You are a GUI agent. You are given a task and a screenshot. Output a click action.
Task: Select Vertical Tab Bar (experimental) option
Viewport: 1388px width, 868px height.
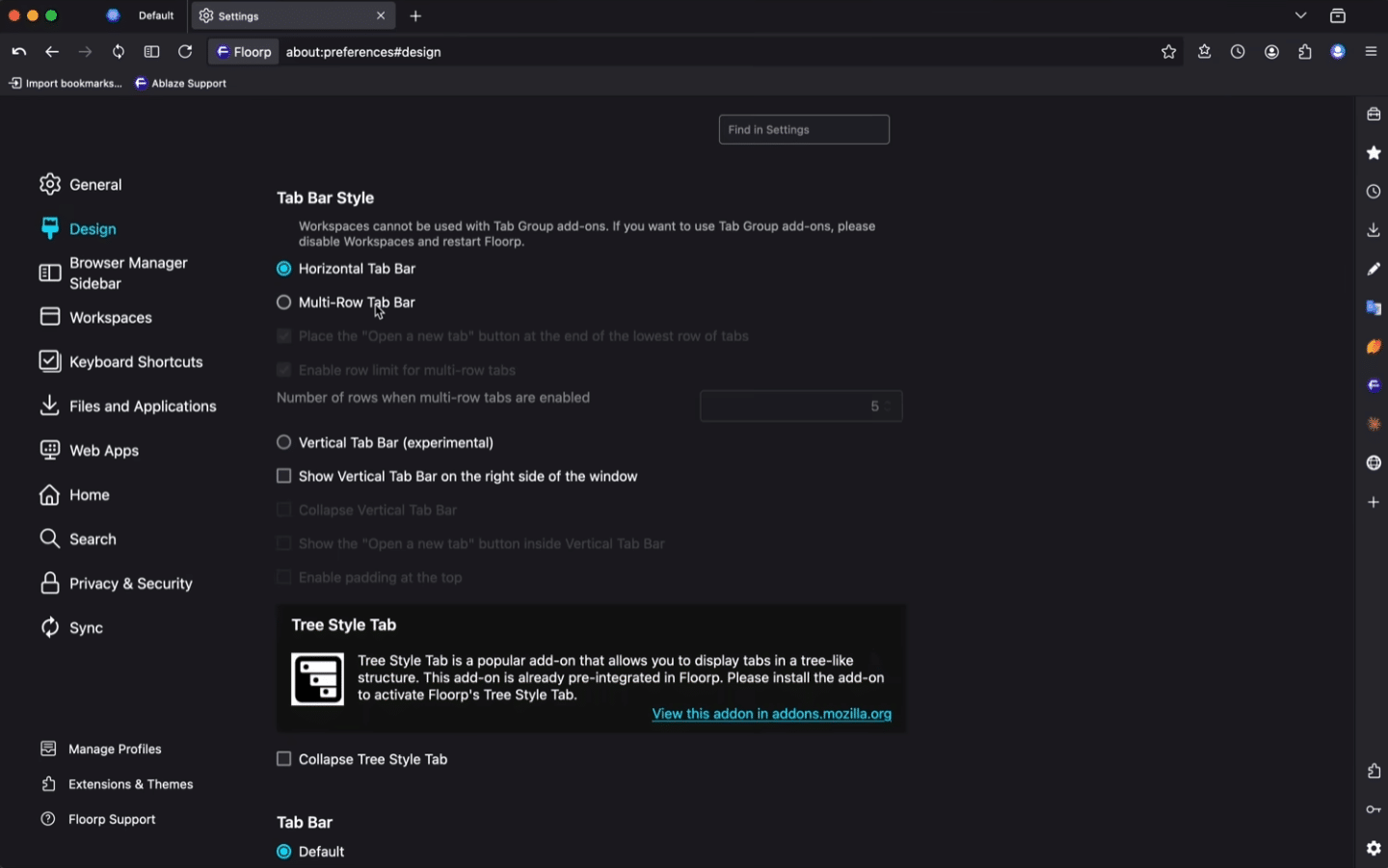pyautogui.click(x=283, y=442)
